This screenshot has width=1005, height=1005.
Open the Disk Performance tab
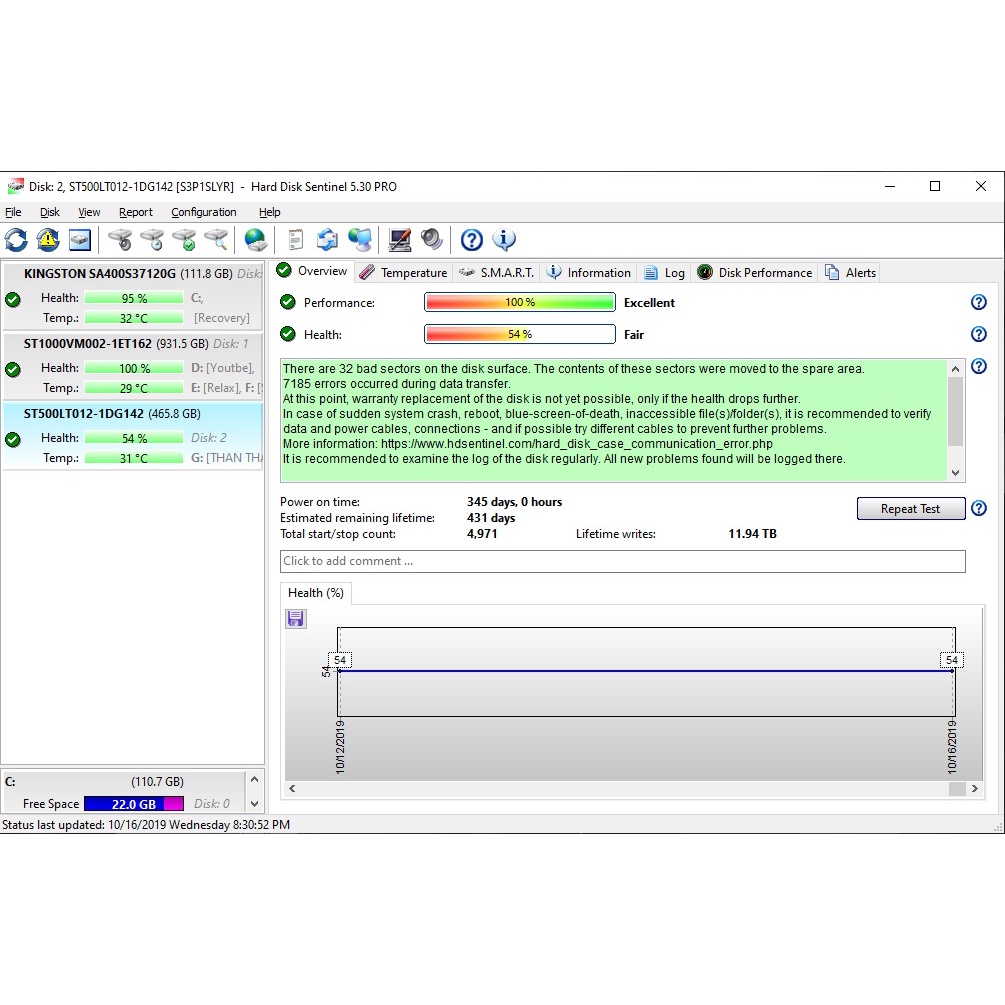pos(755,272)
